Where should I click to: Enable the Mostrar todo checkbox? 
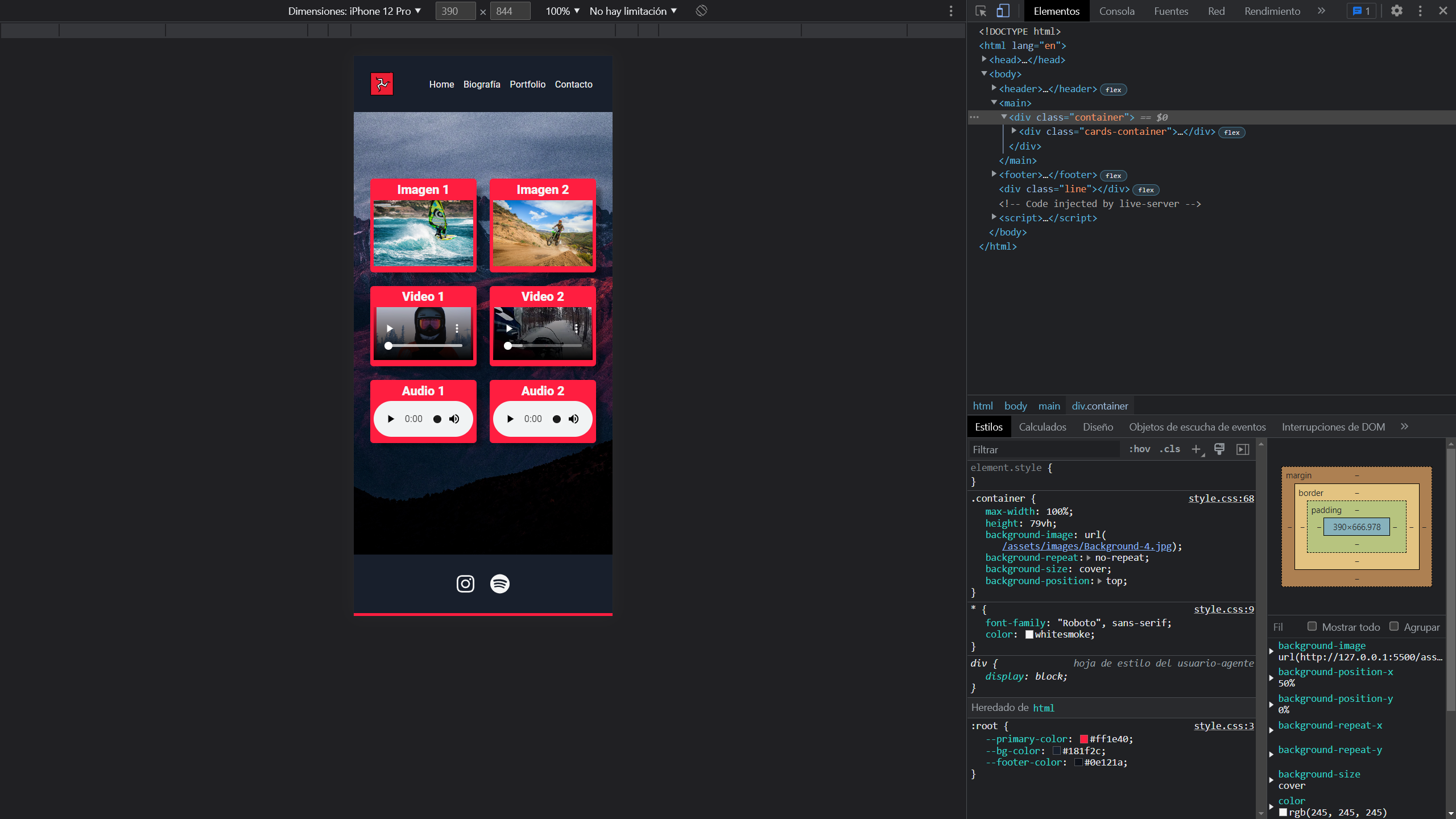pyautogui.click(x=1312, y=626)
